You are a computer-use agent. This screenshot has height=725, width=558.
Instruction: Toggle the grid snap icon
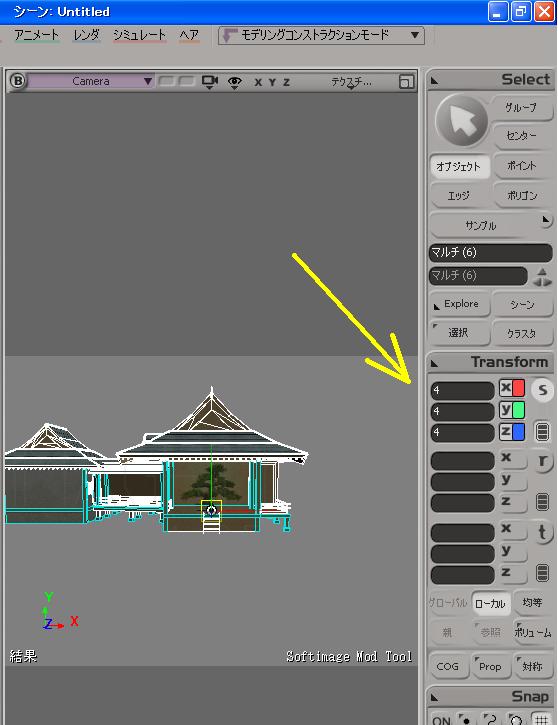(x=541, y=719)
